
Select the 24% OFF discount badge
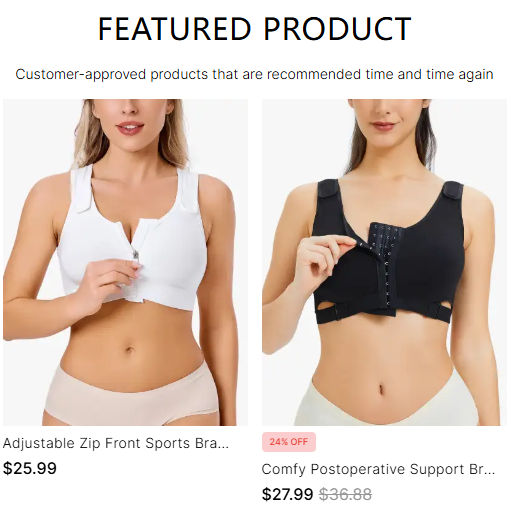289,442
